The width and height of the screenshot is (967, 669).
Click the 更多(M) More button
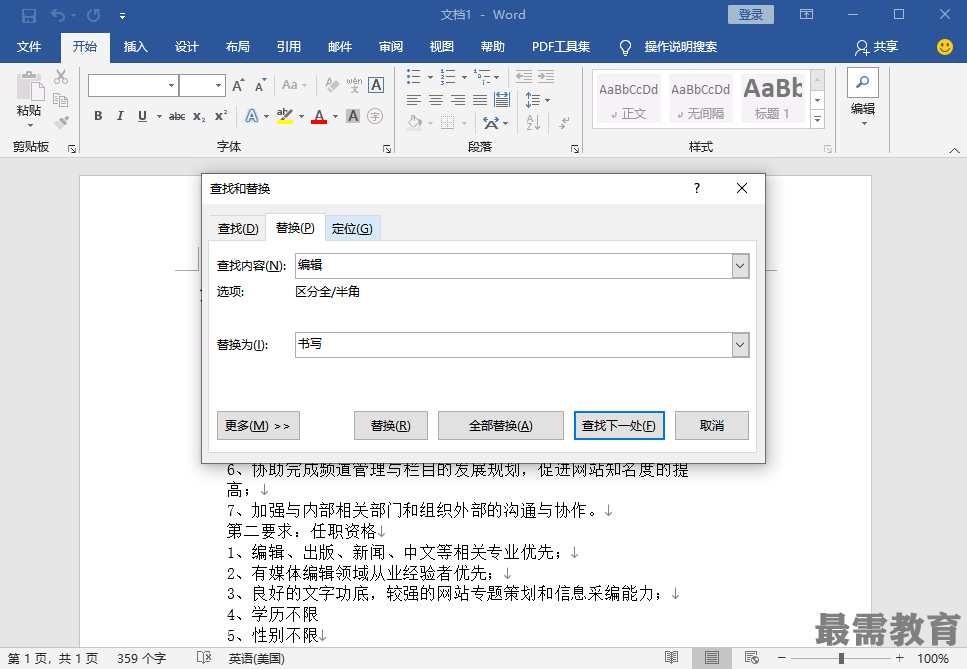[258, 425]
